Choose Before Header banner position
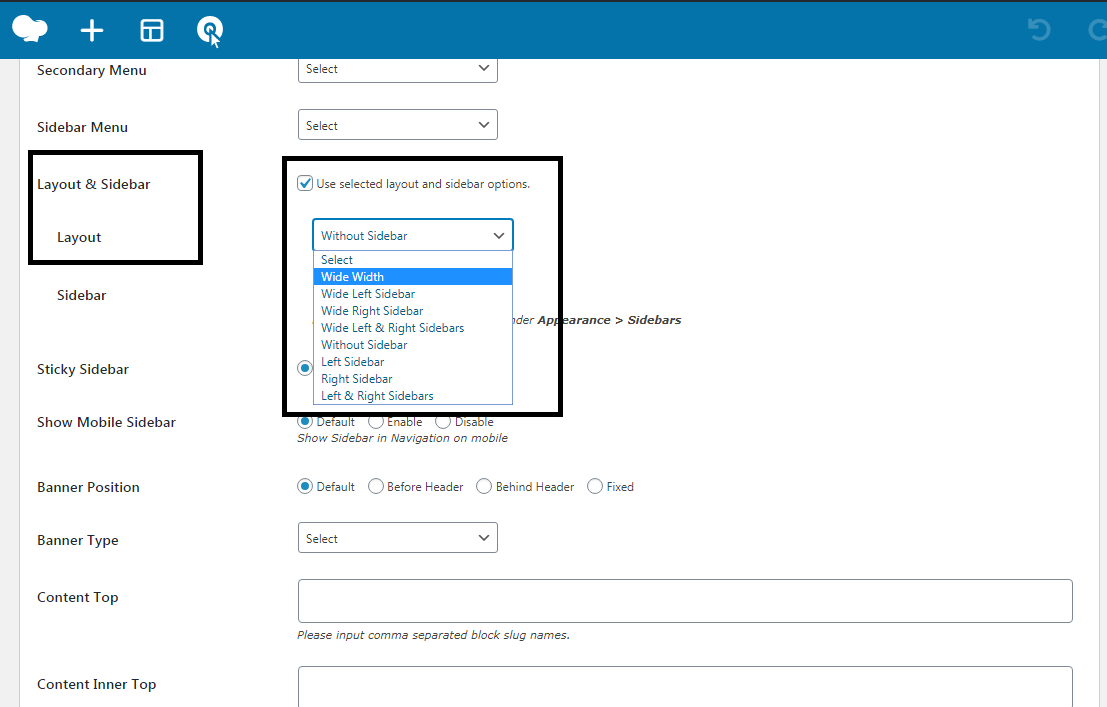The image size is (1107, 707). [x=376, y=487]
